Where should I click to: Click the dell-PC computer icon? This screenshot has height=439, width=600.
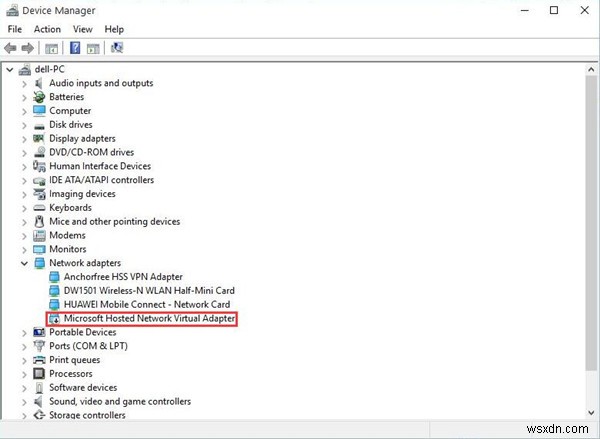(x=25, y=69)
